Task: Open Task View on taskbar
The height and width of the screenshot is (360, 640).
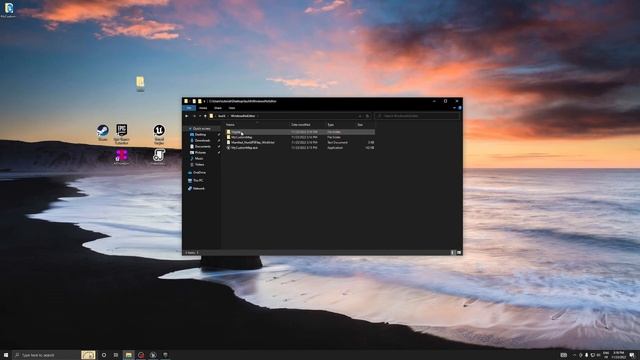Action: (x=116, y=355)
